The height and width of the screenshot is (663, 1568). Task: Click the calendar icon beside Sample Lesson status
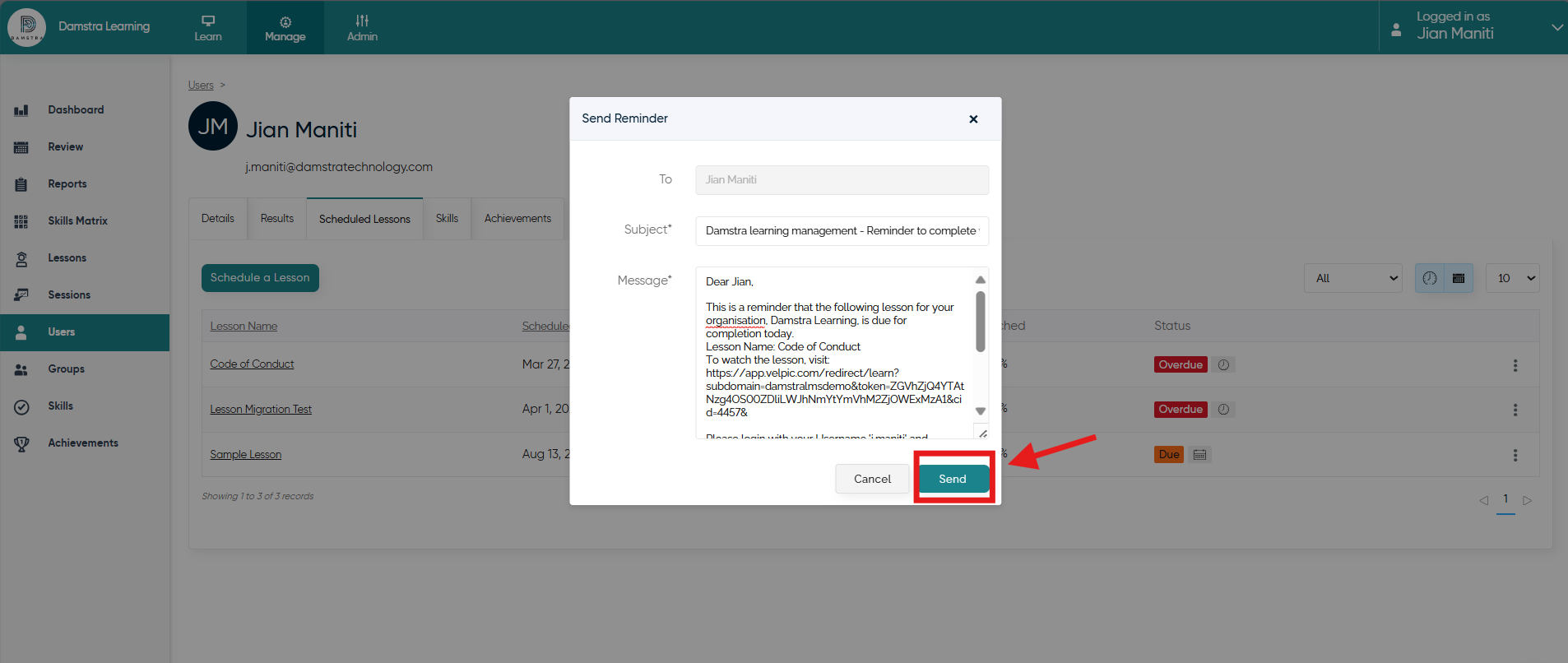point(1200,455)
